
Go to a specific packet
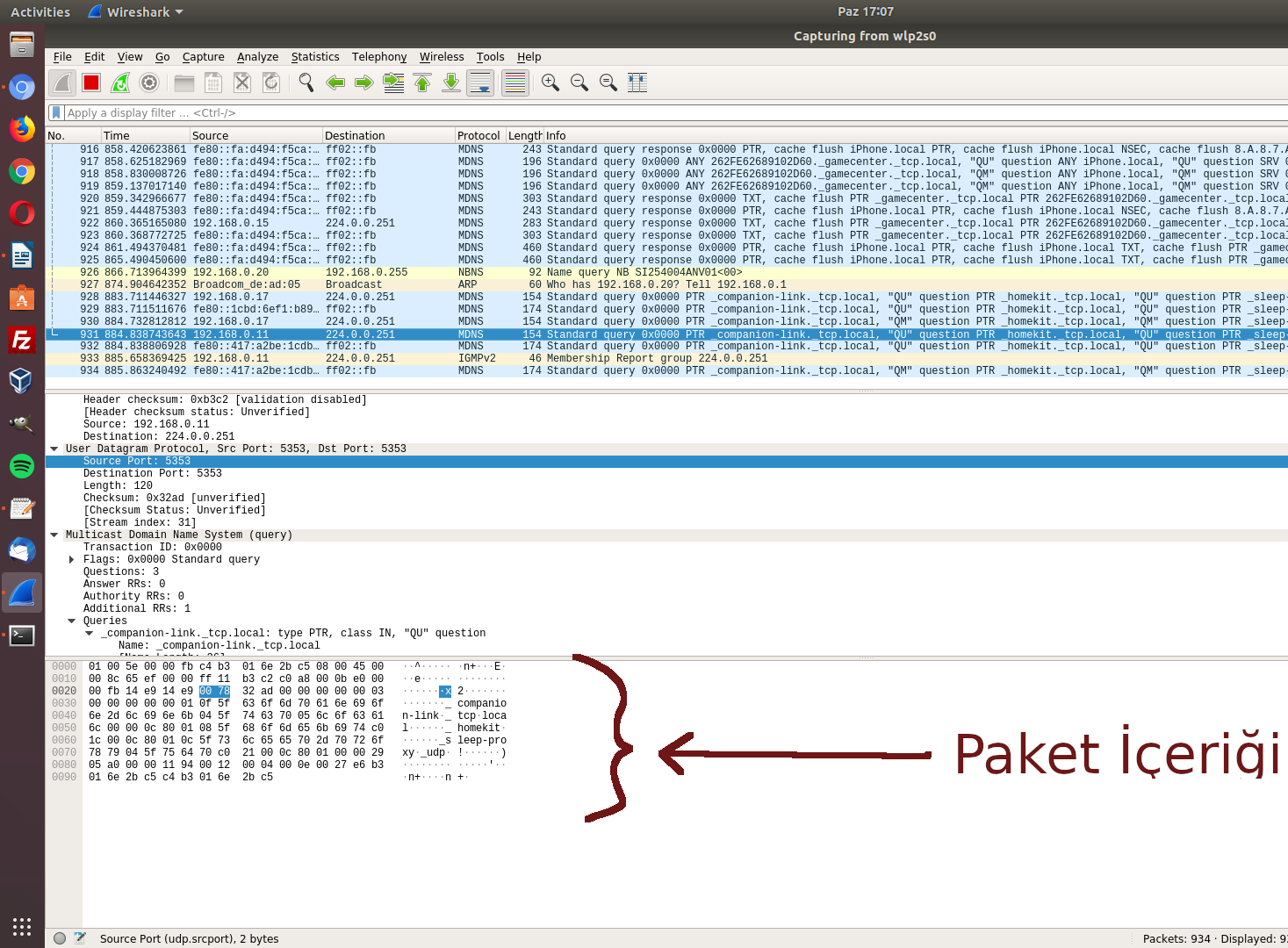tap(393, 83)
